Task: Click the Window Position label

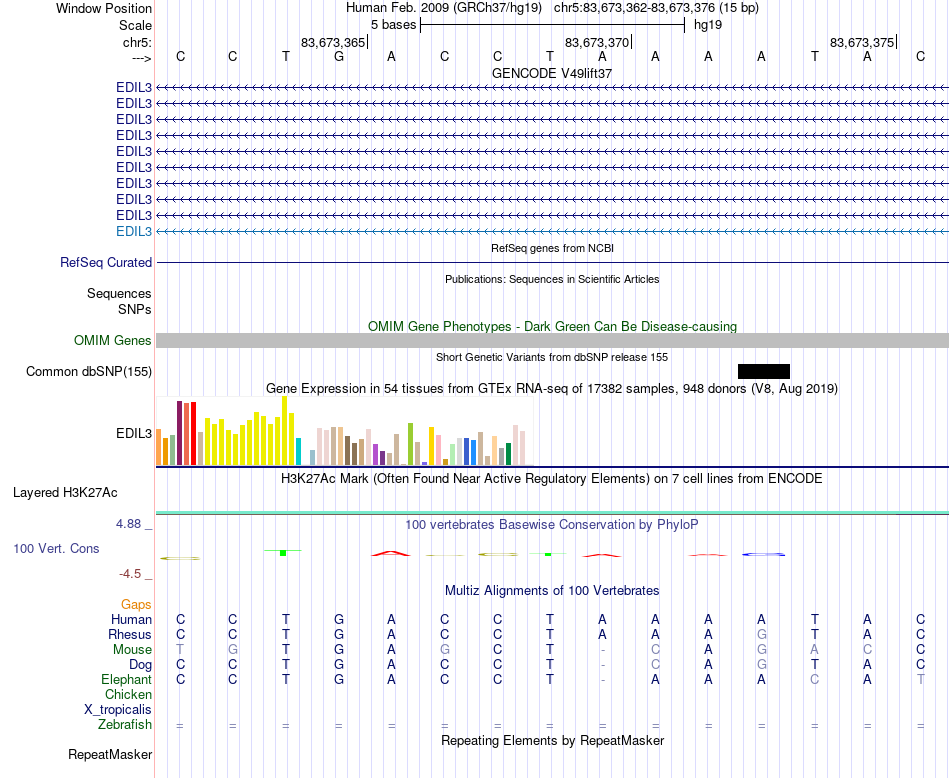Action: (104, 8)
